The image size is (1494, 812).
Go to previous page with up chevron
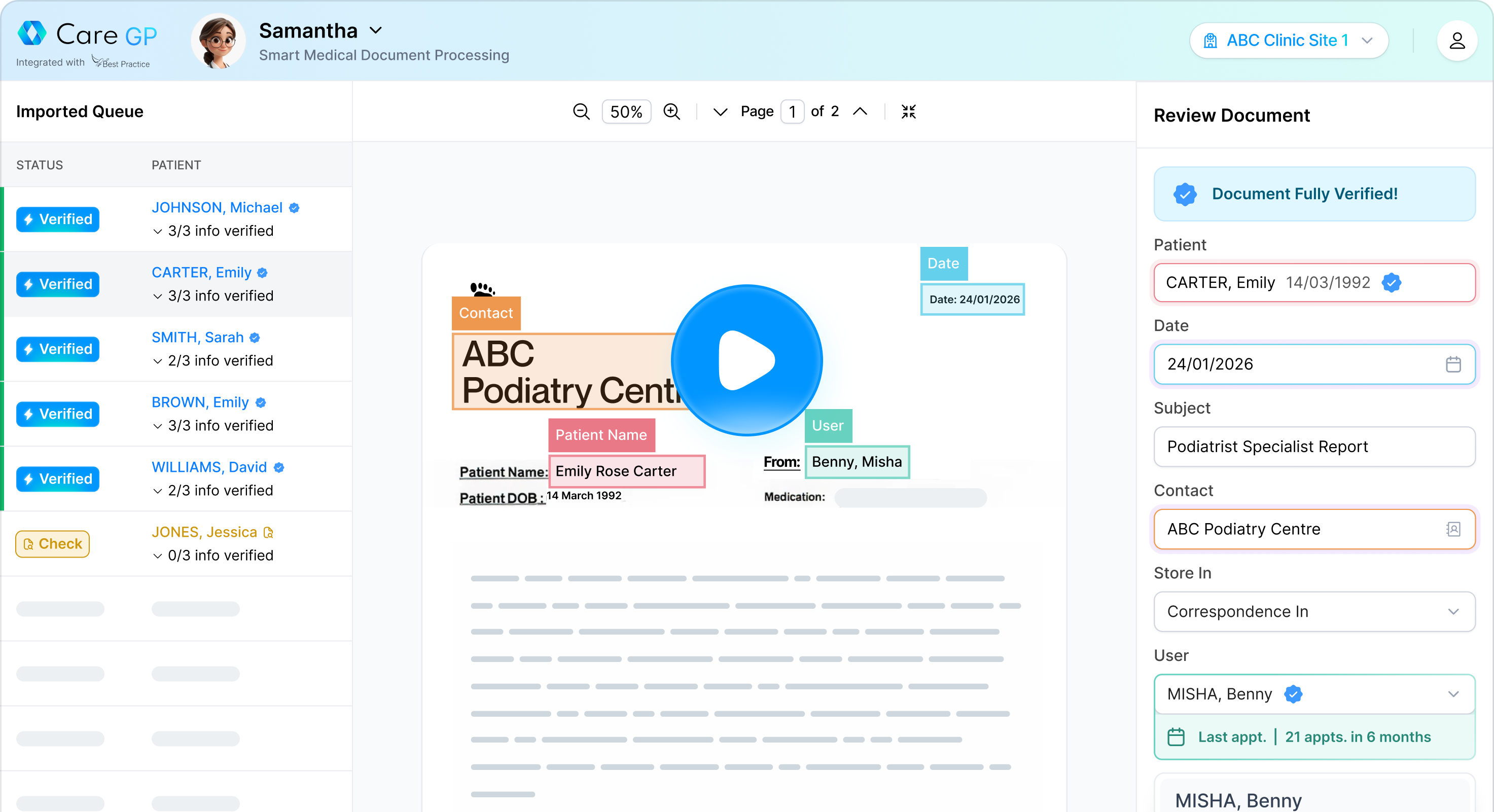(860, 112)
